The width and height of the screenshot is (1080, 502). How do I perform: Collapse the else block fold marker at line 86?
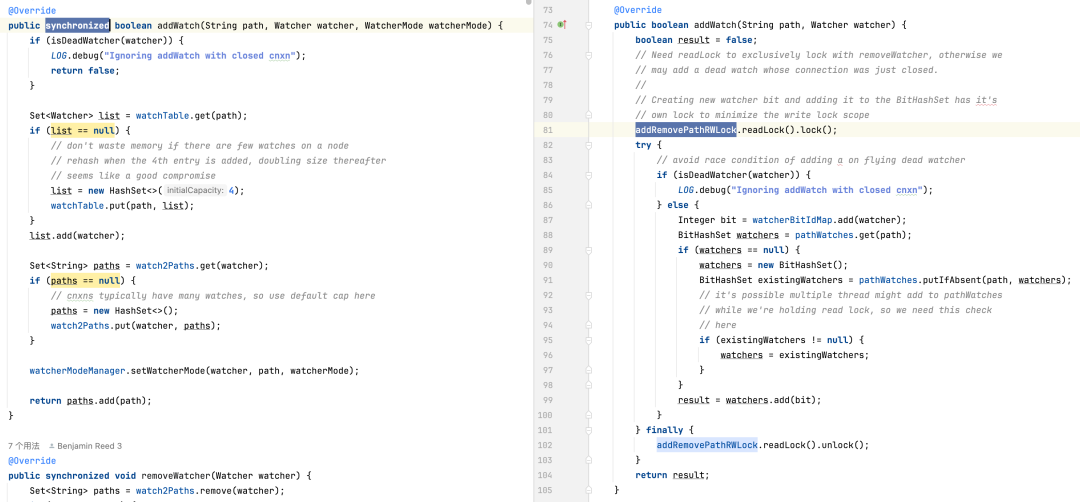click(589, 205)
